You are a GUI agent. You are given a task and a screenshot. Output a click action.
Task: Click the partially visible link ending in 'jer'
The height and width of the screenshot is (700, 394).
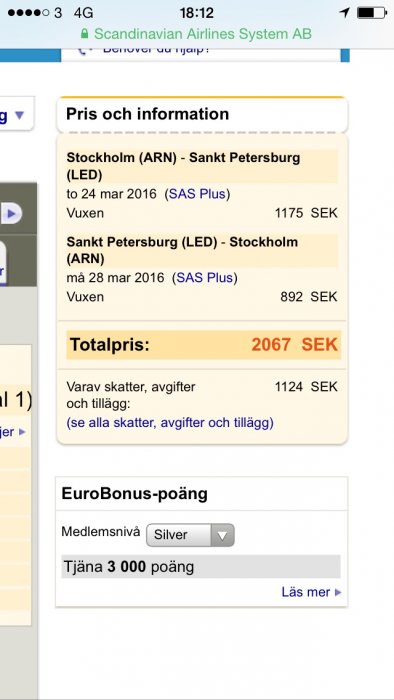[12, 432]
